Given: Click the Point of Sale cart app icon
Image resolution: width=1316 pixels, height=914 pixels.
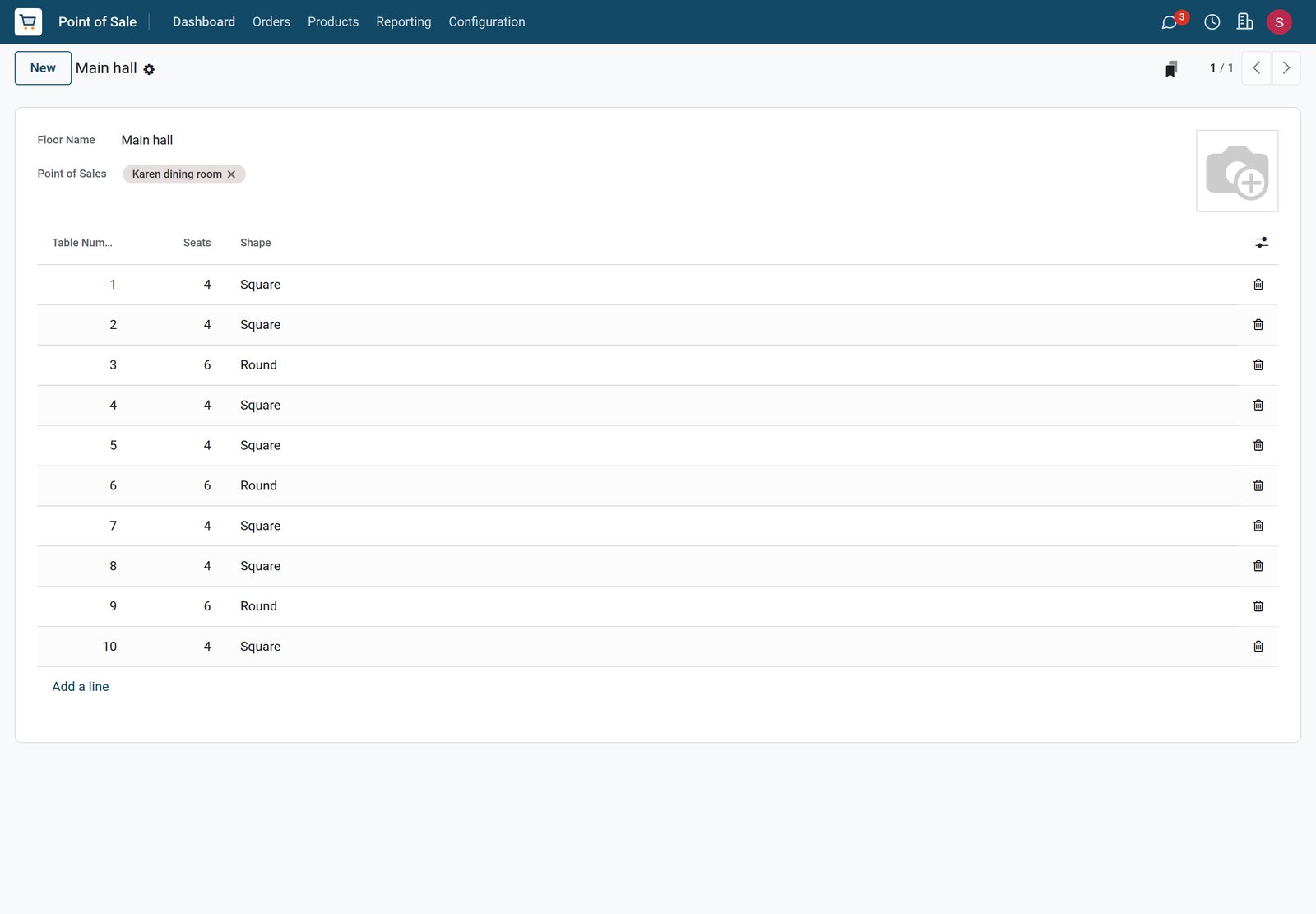Looking at the screenshot, I should 28,21.
